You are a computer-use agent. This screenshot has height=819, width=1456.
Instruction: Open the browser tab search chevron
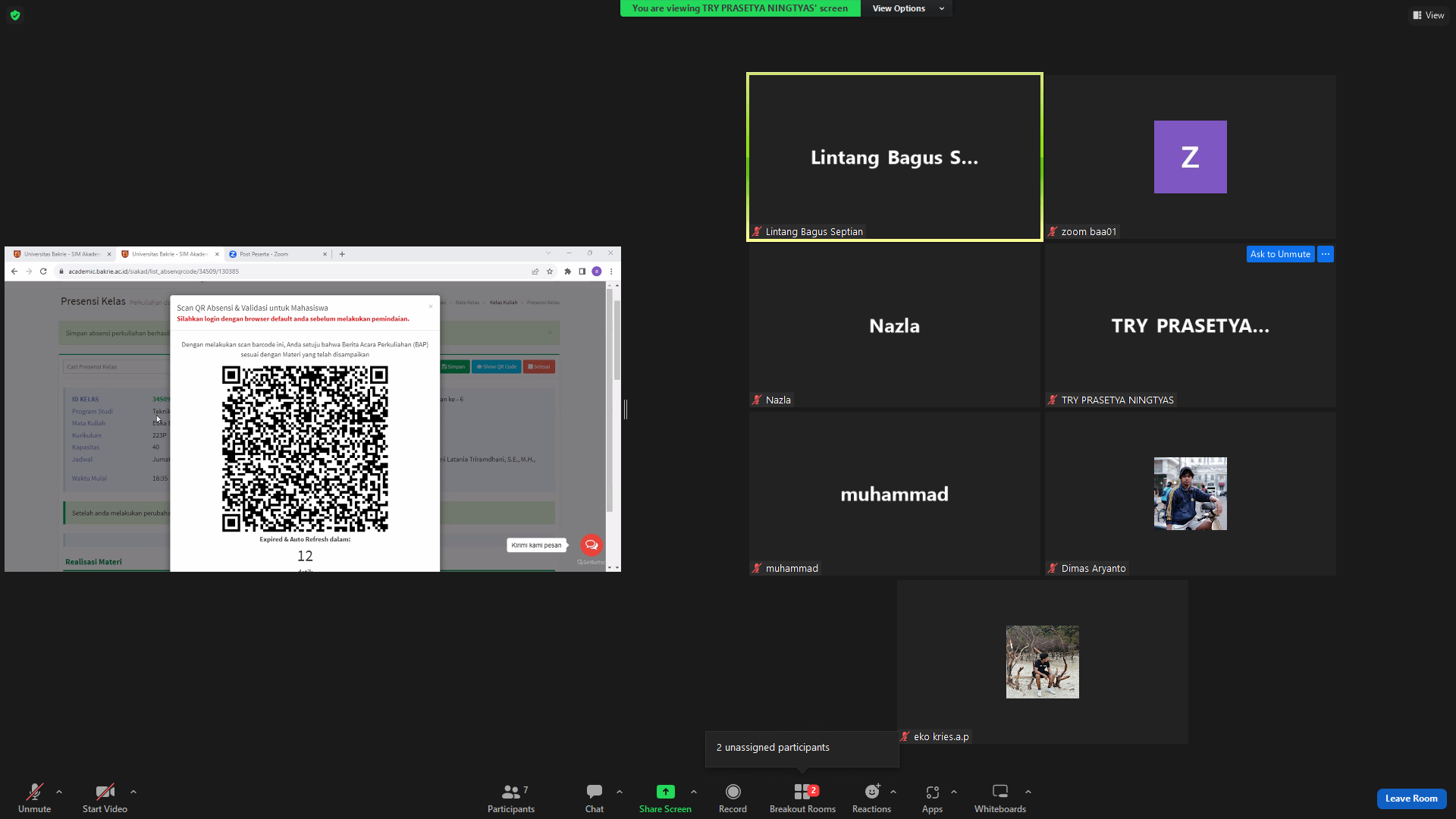(548, 253)
